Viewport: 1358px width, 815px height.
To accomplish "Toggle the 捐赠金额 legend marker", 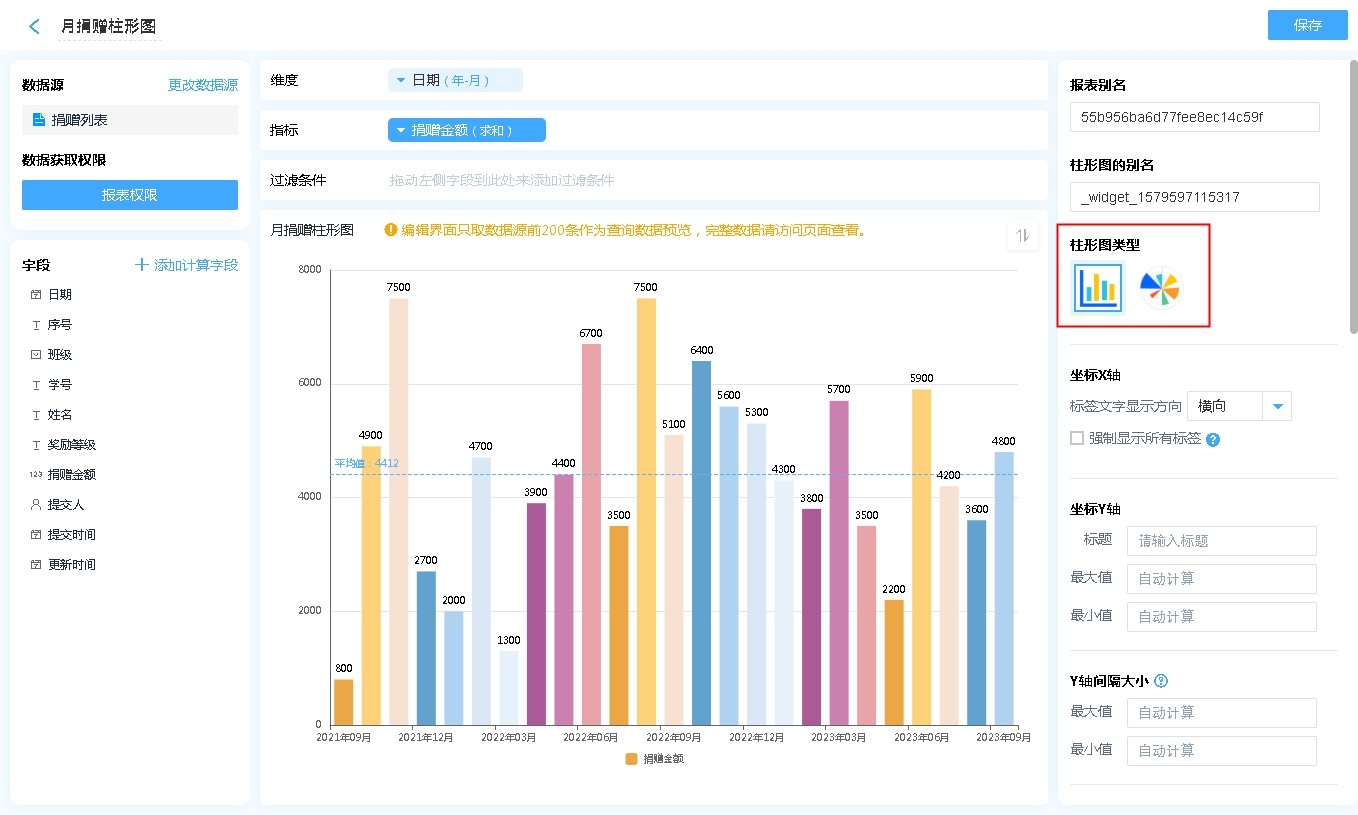I will coord(631,759).
